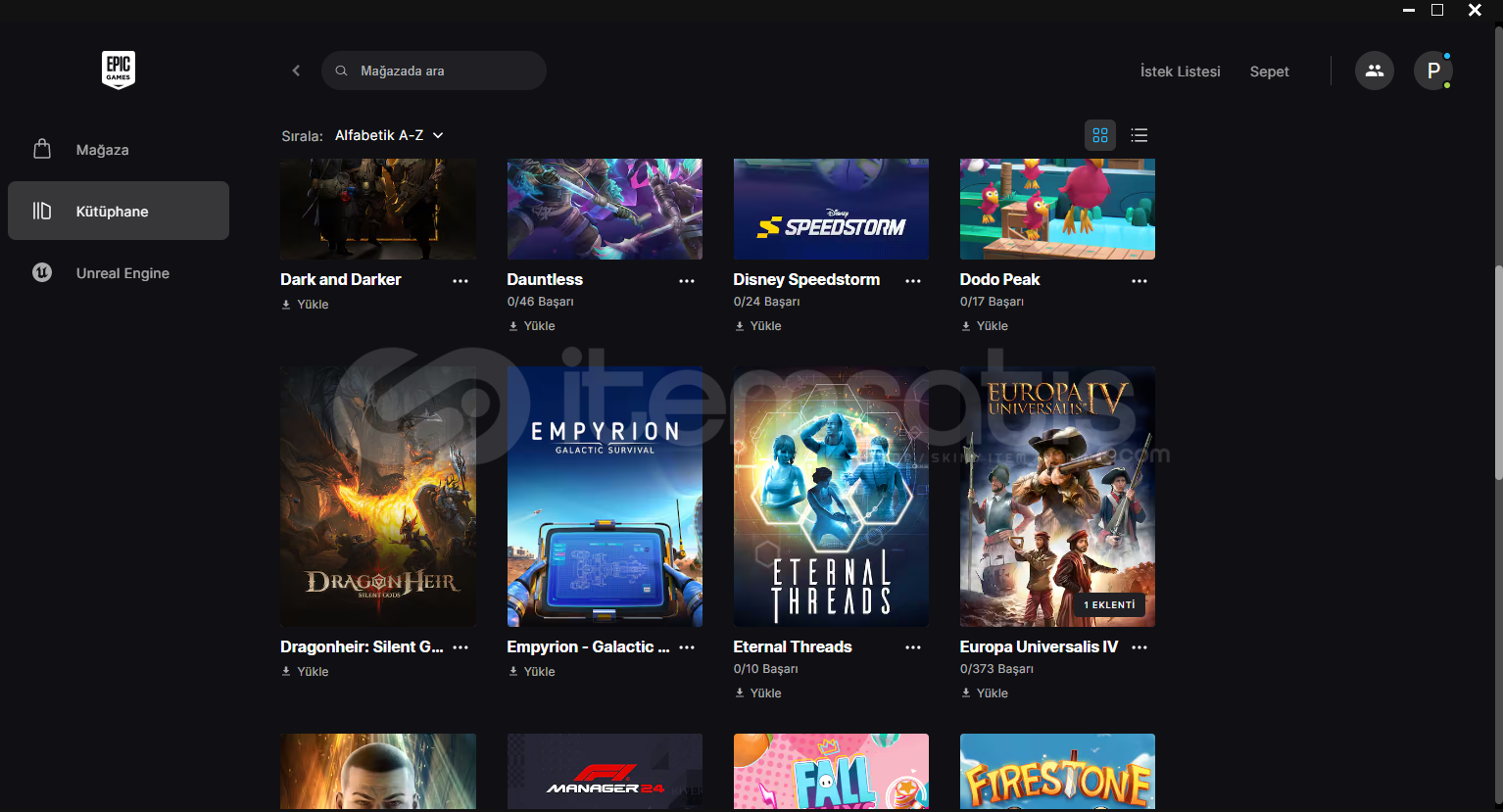Open the Unreal Engine section
This screenshot has width=1503, height=812.
click(x=119, y=272)
